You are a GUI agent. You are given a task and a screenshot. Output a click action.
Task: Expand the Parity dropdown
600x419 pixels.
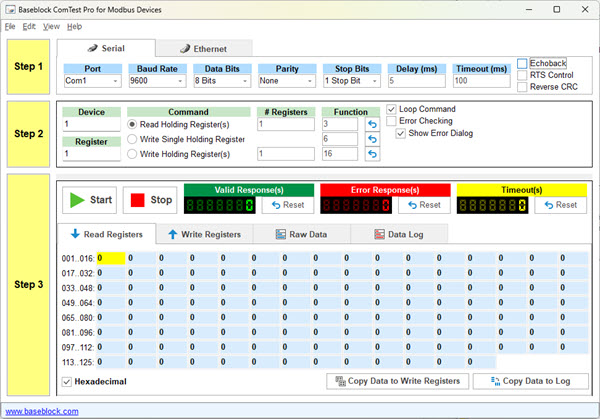point(309,80)
